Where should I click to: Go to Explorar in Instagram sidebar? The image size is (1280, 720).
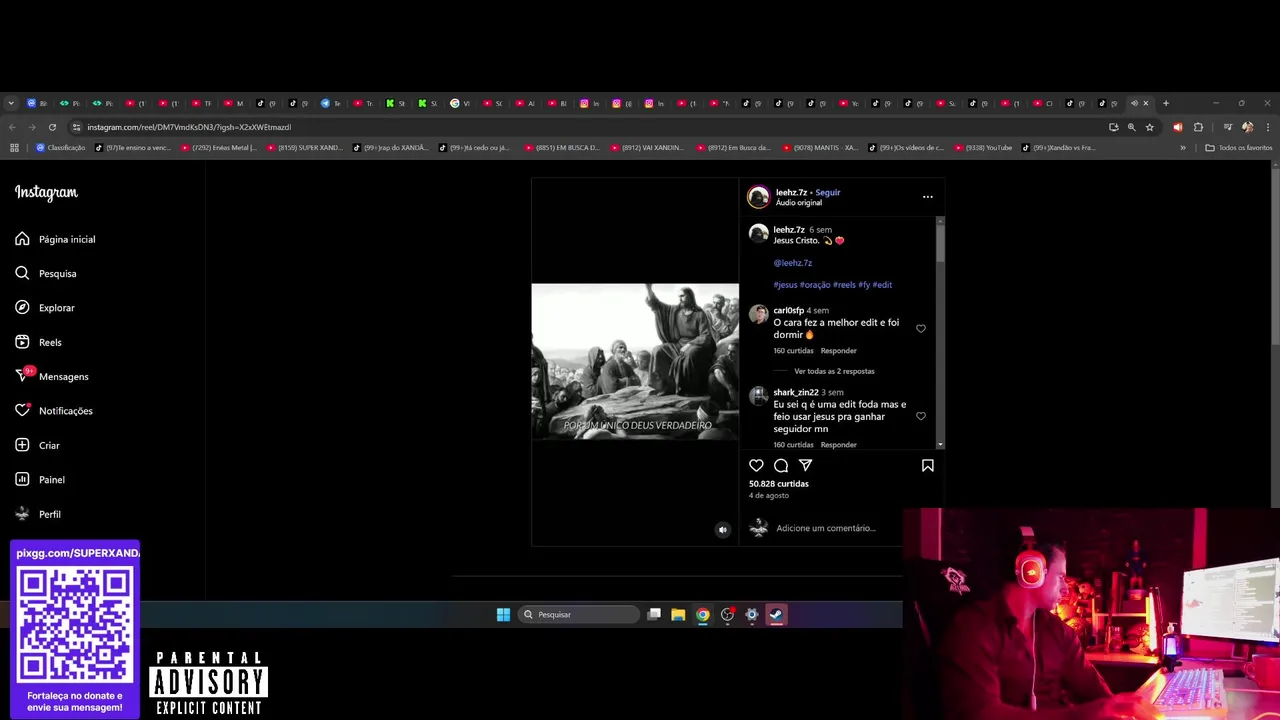coord(45,308)
